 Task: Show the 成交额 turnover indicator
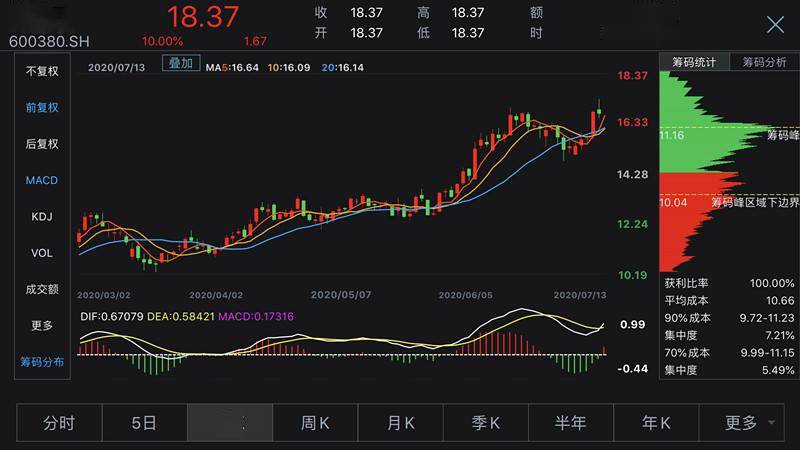(42, 289)
